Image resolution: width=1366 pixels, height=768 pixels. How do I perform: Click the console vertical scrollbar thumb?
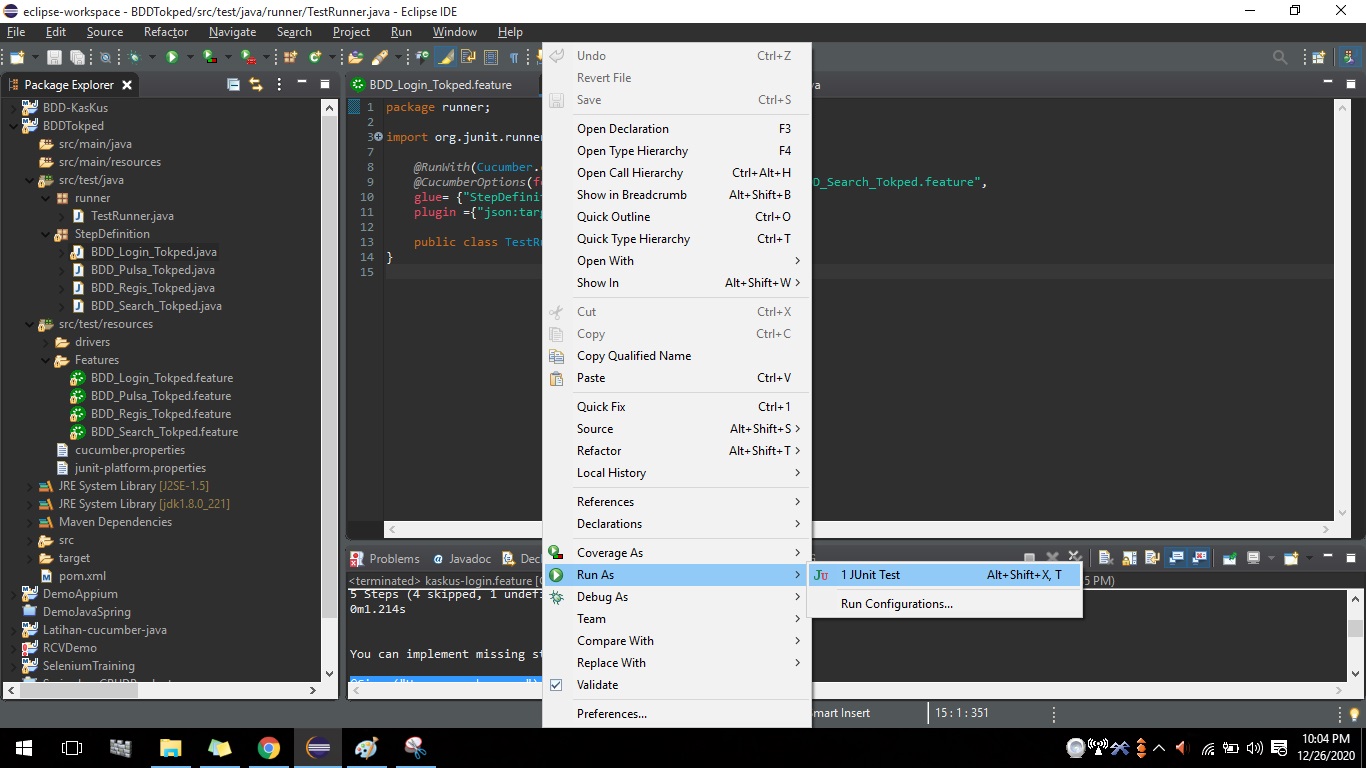tap(1355, 628)
